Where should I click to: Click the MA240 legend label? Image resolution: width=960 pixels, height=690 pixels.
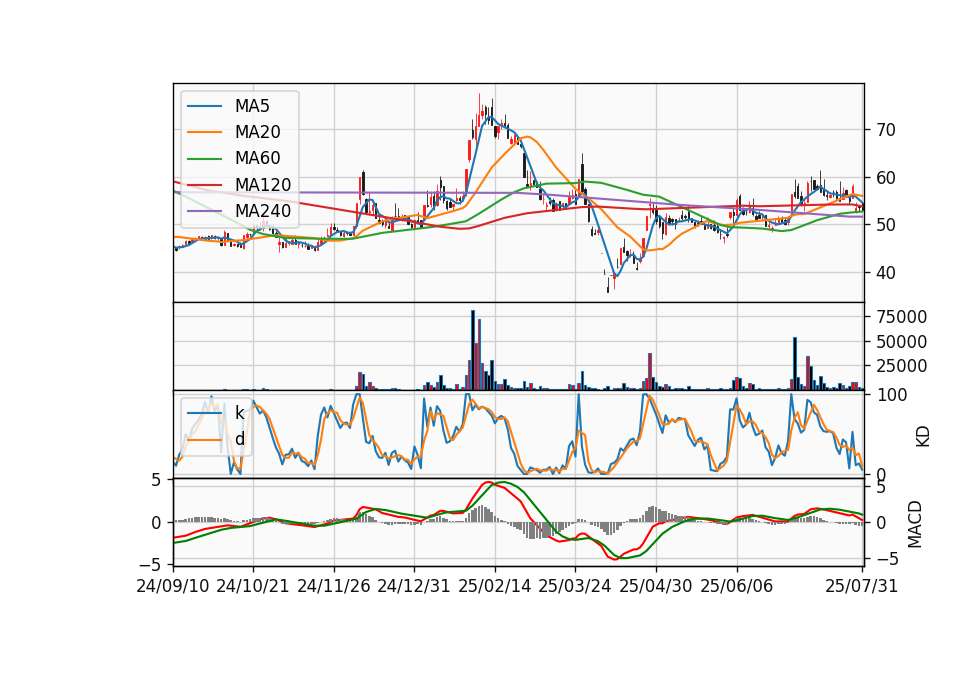(x=263, y=211)
